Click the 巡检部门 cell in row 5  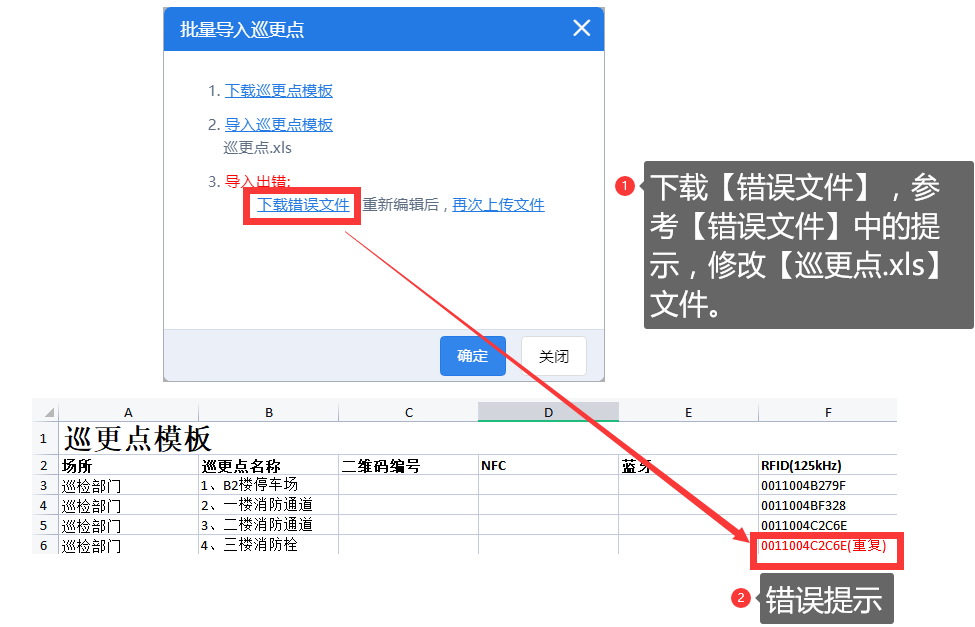[x=128, y=525]
